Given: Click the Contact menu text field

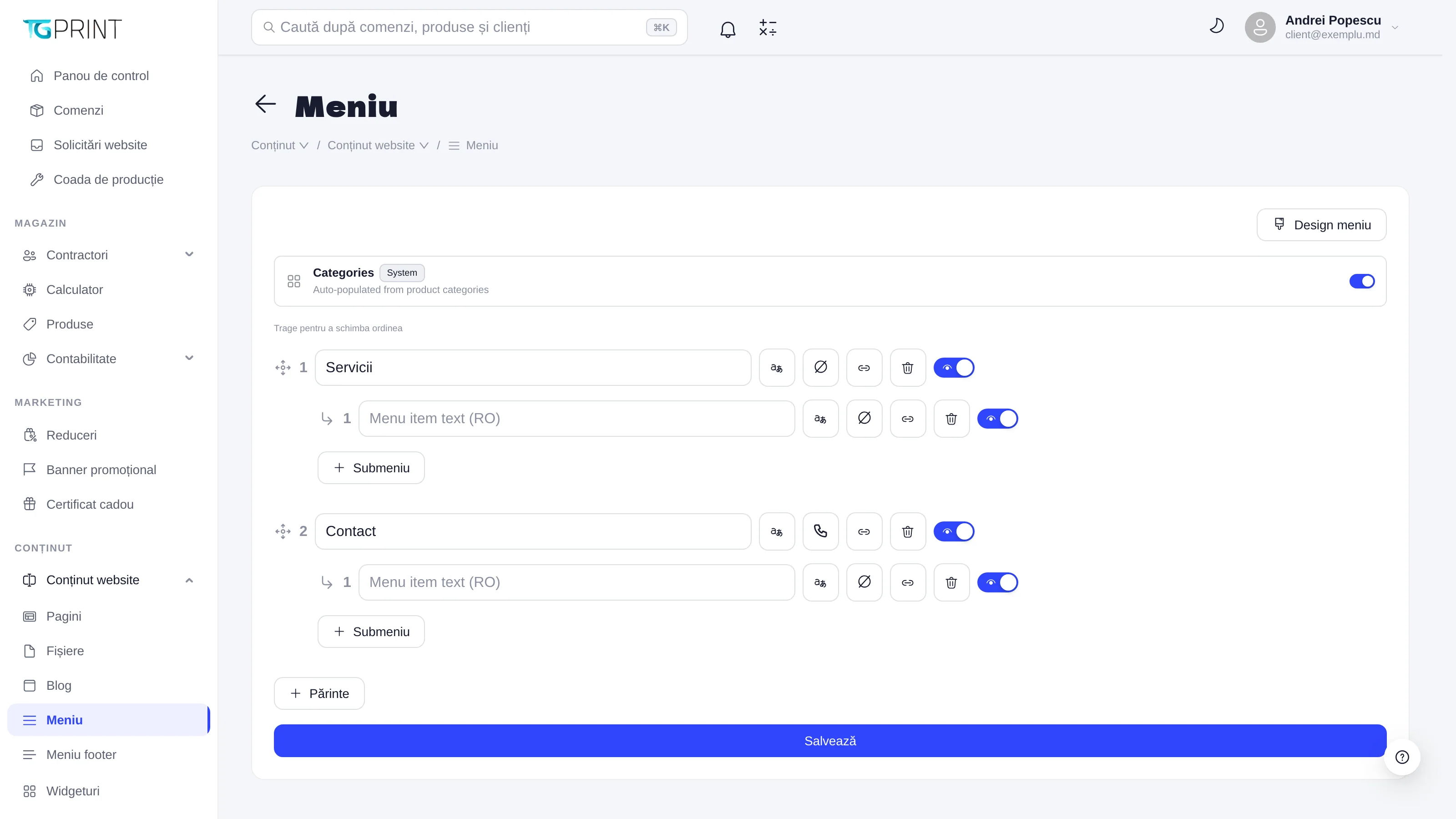Looking at the screenshot, I should (x=533, y=531).
